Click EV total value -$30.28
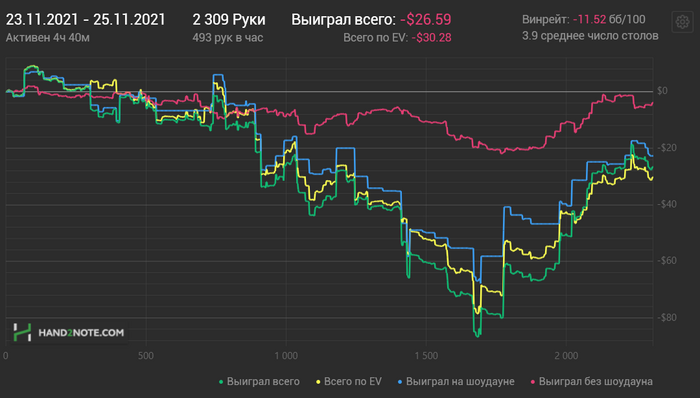The width and height of the screenshot is (700, 398). 431,37
